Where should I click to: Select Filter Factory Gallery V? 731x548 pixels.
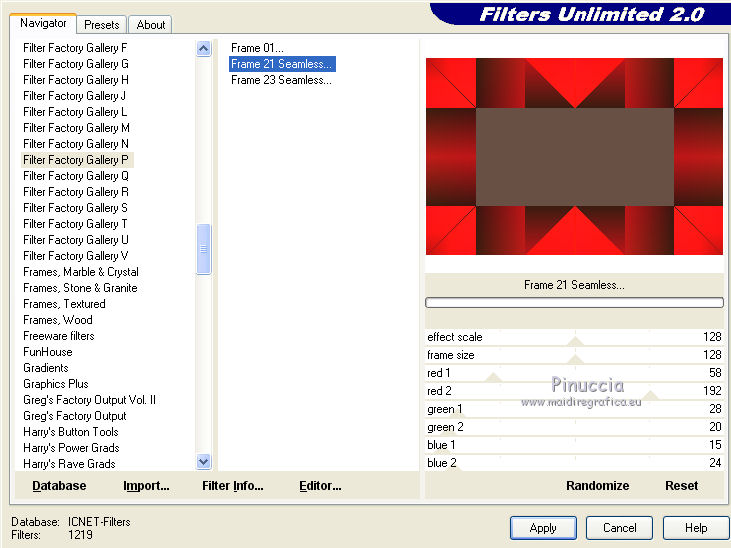(x=76, y=256)
